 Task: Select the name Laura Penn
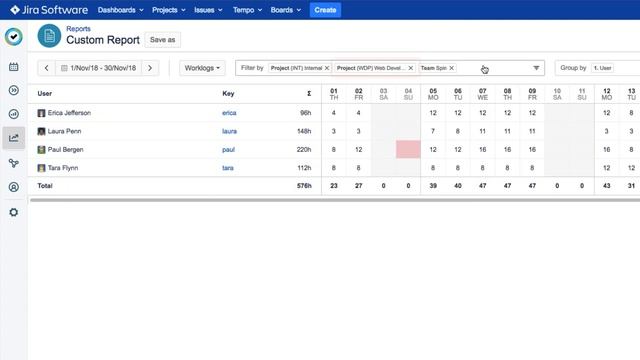(64, 131)
